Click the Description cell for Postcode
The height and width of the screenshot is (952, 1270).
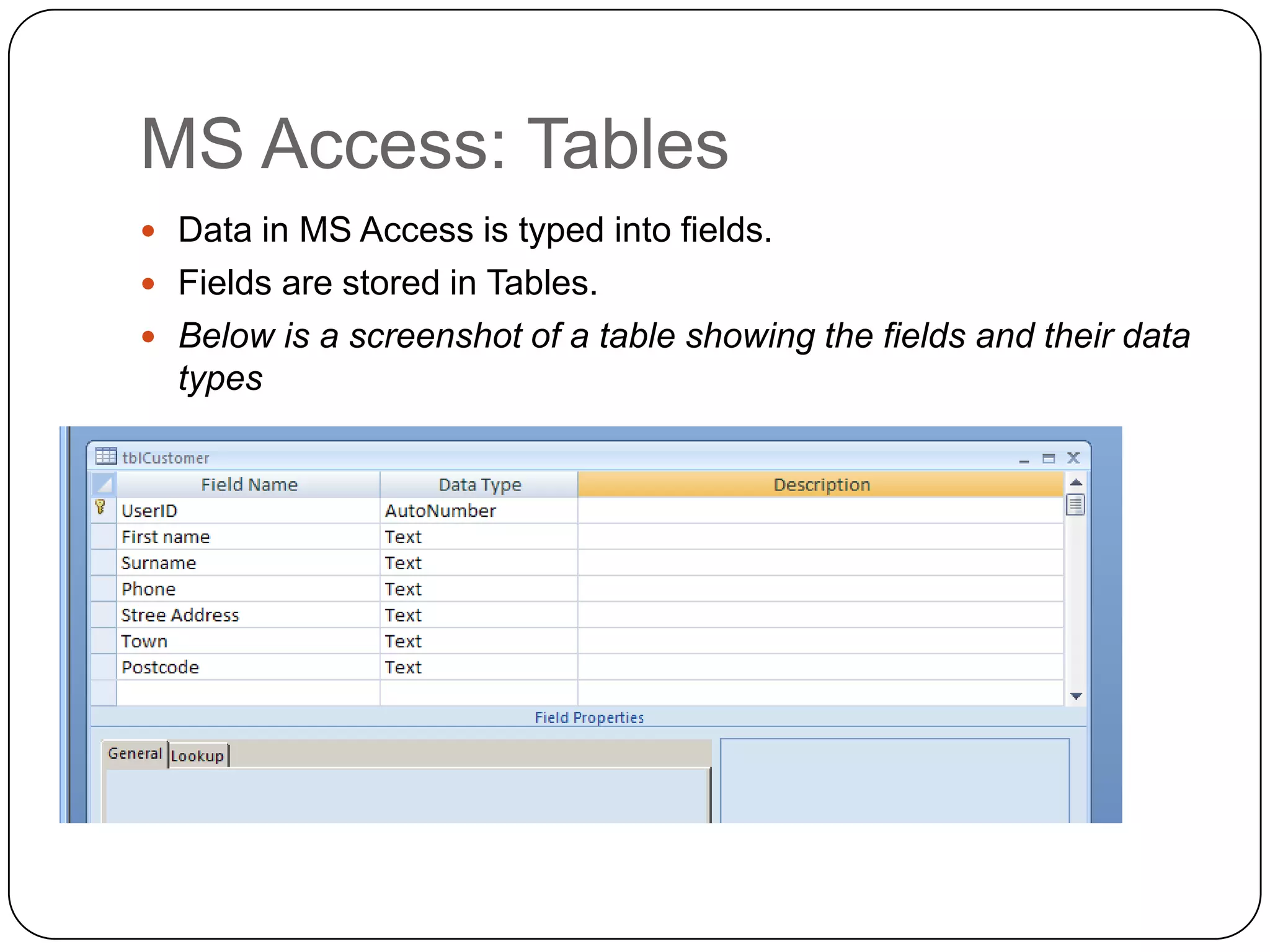point(821,667)
